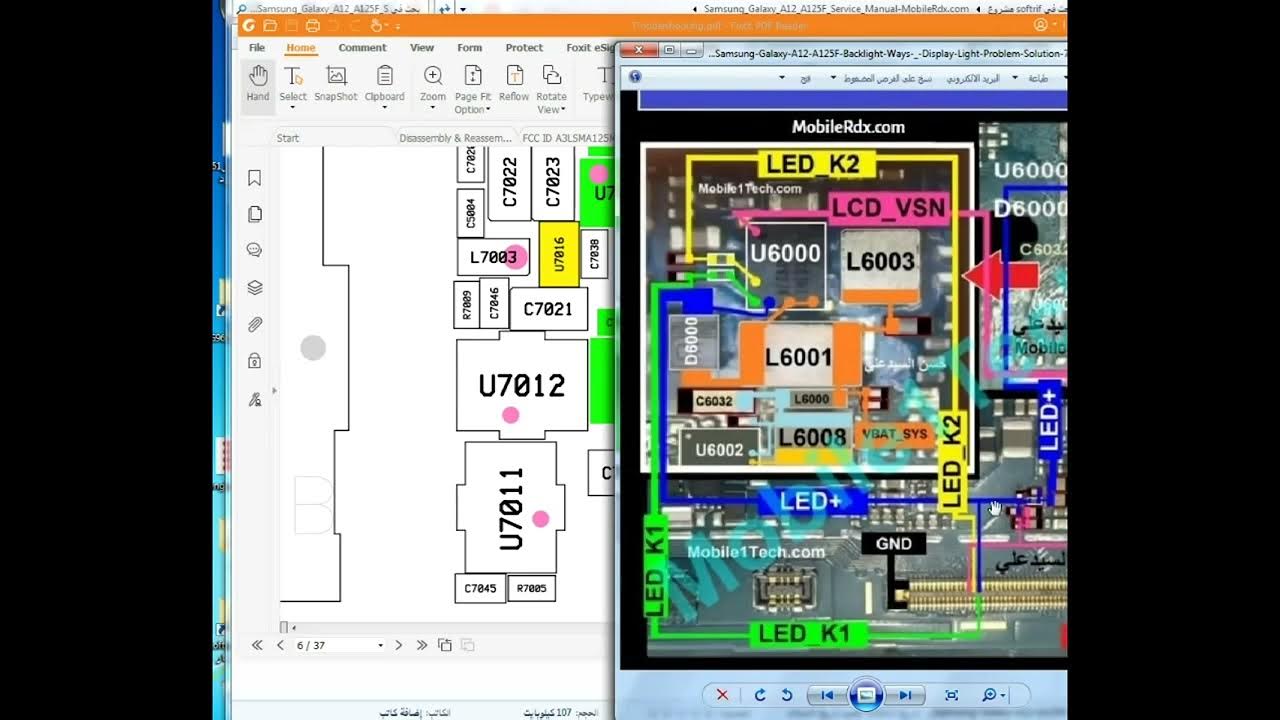The image size is (1280, 720).
Task: Switch to Disassembly & Reassem... document tab
Action: (455, 138)
